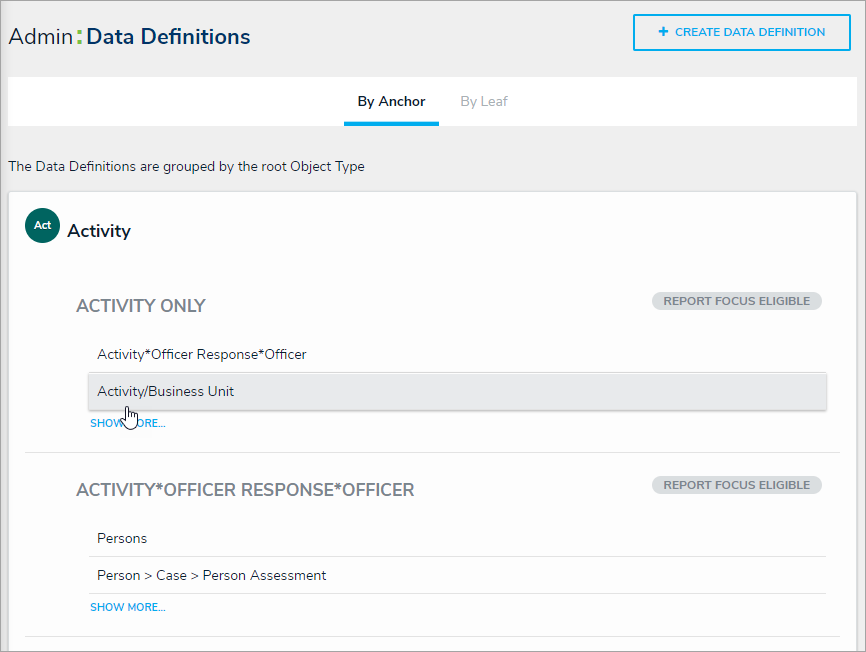Switch to the By Anchor tab
This screenshot has height=652, width=866.
[x=391, y=101]
